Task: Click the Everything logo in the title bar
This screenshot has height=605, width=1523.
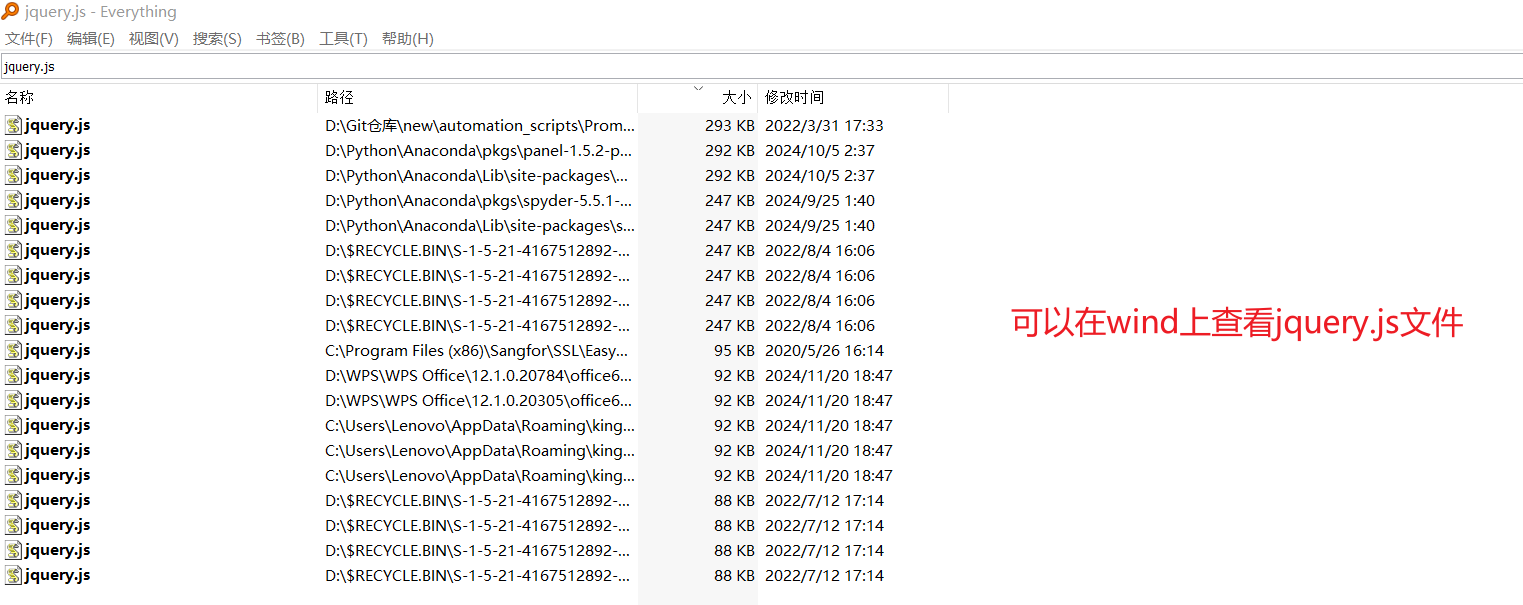Action: tap(13, 11)
